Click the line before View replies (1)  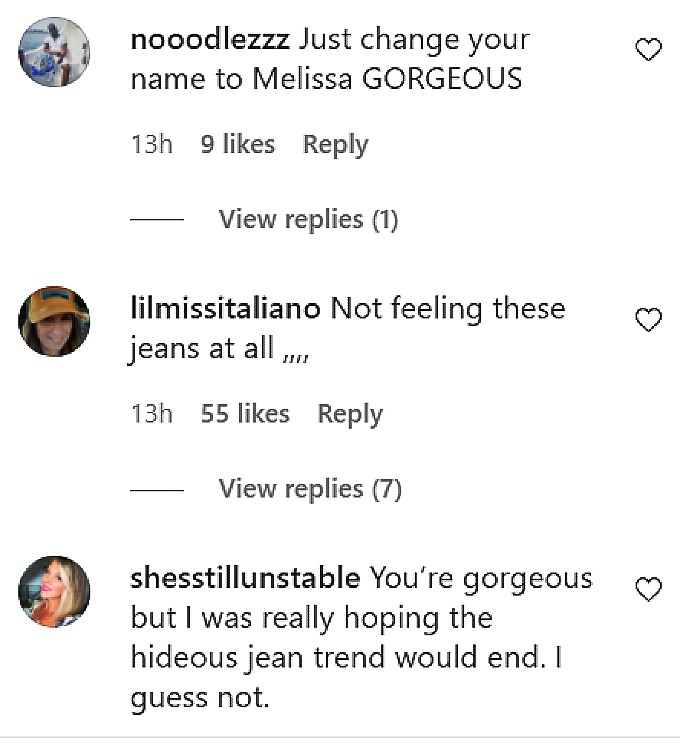157,220
